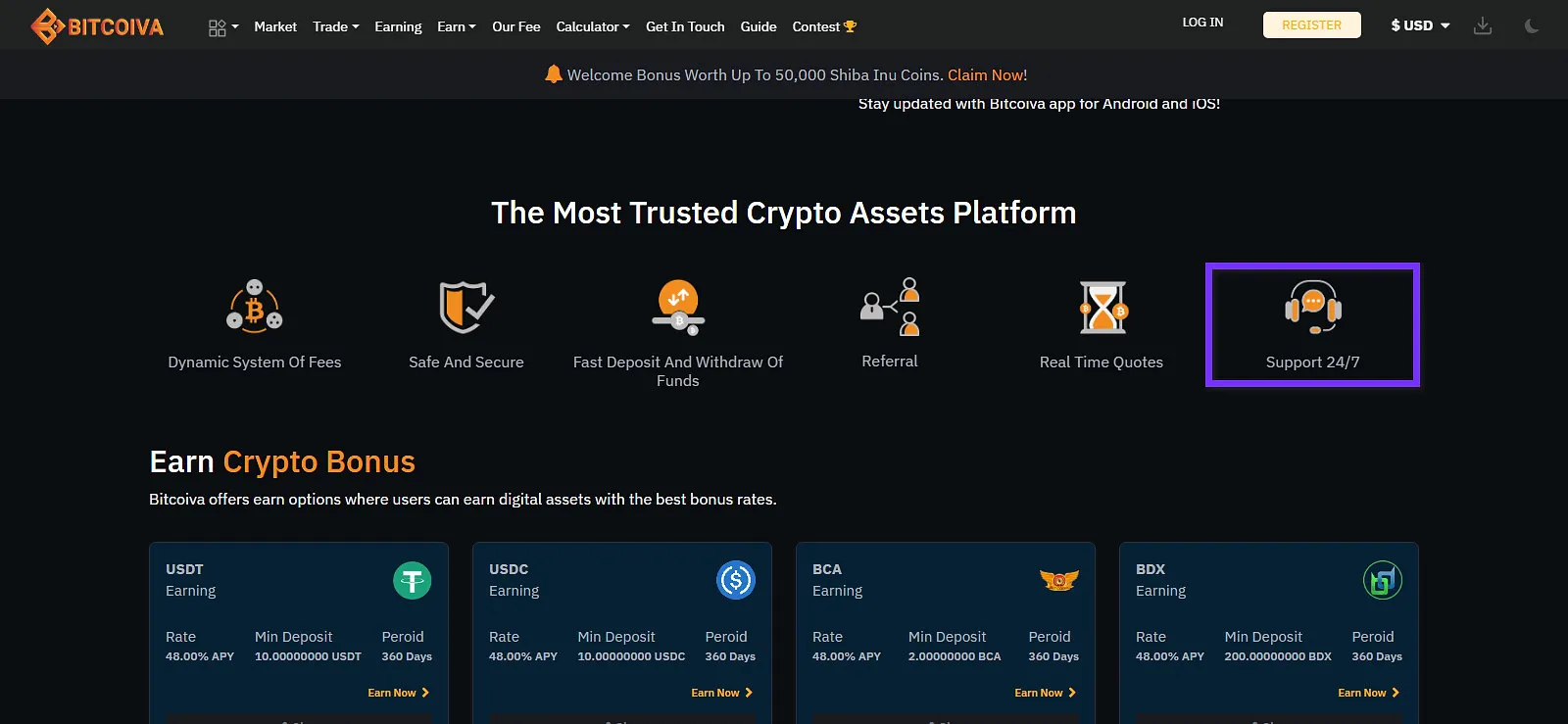Viewport: 1568px width, 724px height.
Task: Toggle dark mode moon icon
Action: point(1532,26)
